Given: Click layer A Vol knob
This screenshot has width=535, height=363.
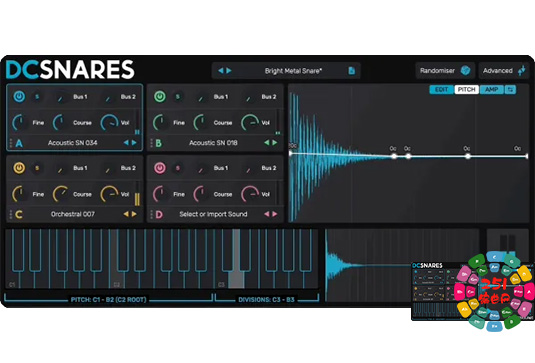Looking at the screenshot, I should (x=110, y=122).
